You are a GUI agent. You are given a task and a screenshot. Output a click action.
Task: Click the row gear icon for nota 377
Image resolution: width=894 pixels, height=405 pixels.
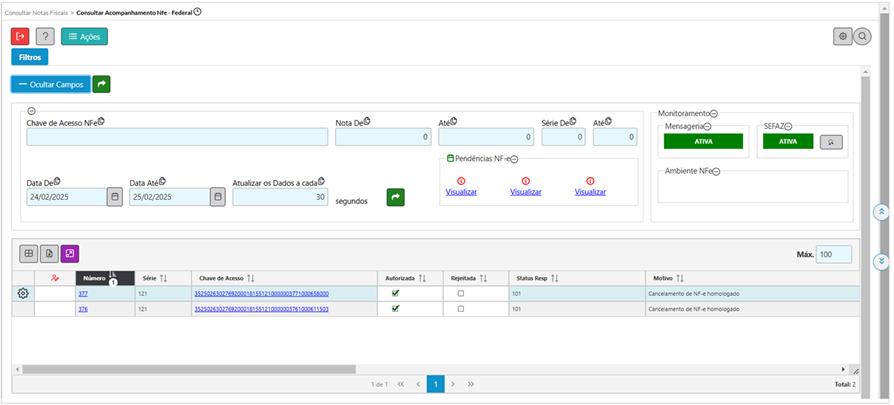[x=23, y=294]
